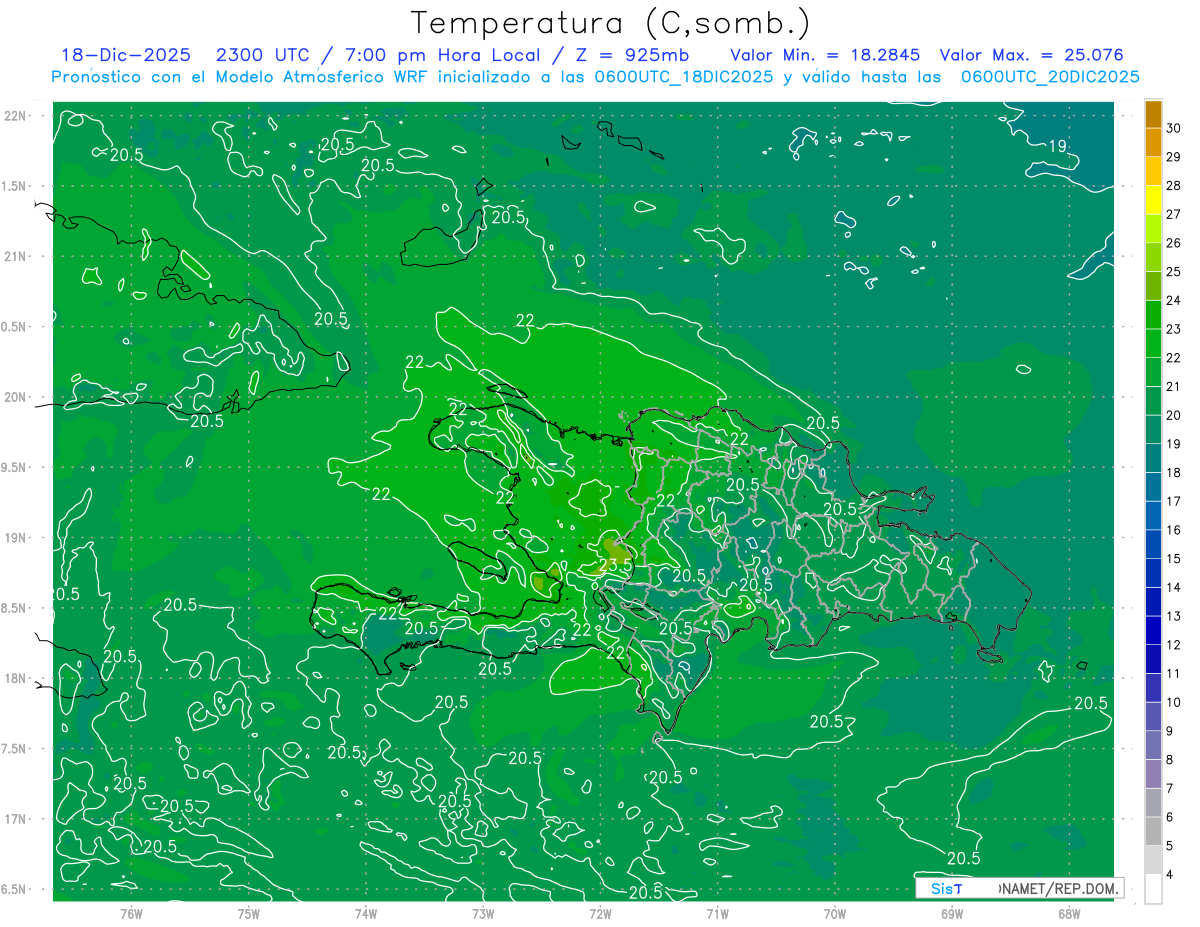
Task: Click legend value "24" on the color scale
Action: 1174,300
